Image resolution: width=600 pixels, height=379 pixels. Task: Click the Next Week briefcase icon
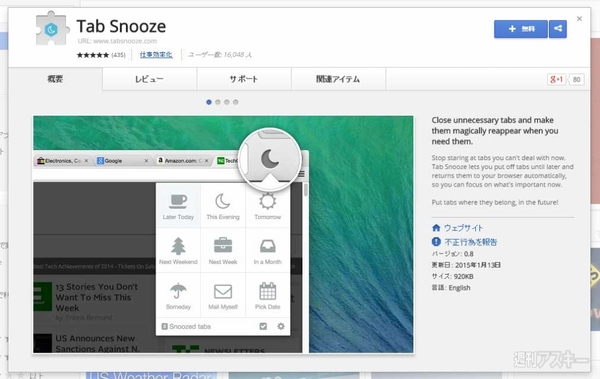pyautogui.click(x=223, y=245)
